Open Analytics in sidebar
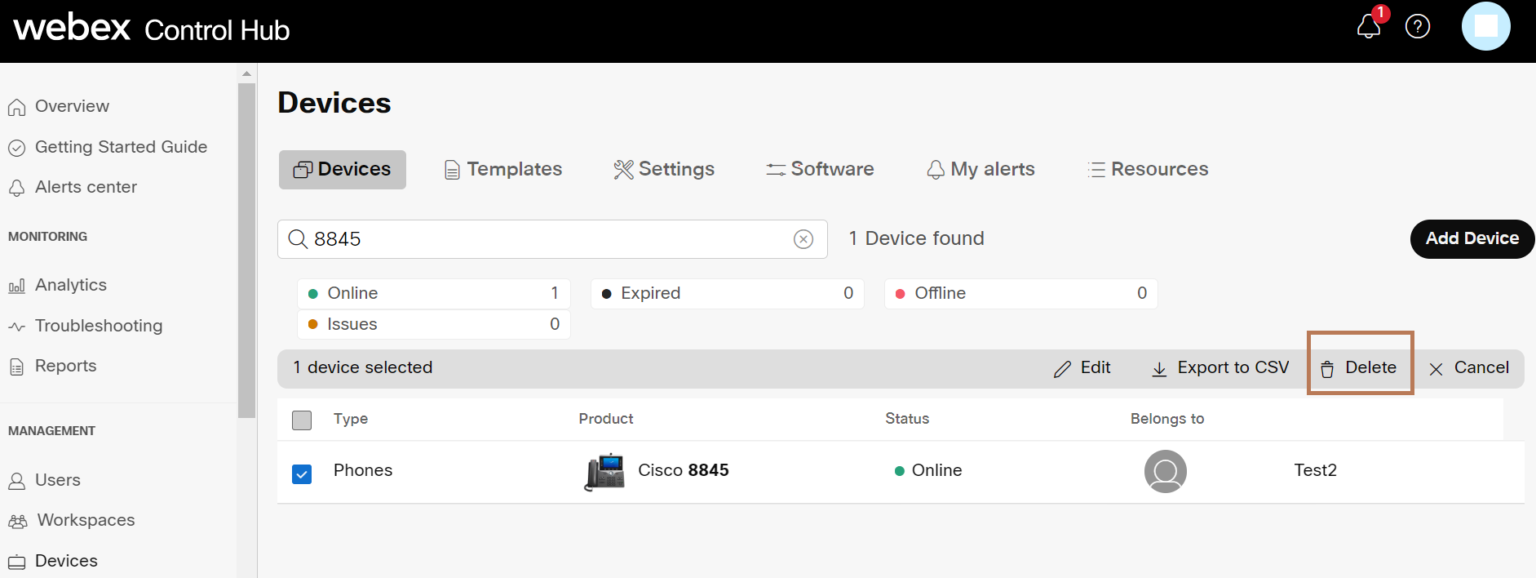Viewport: 1536px width, 578px height. (x=71, y=284)
